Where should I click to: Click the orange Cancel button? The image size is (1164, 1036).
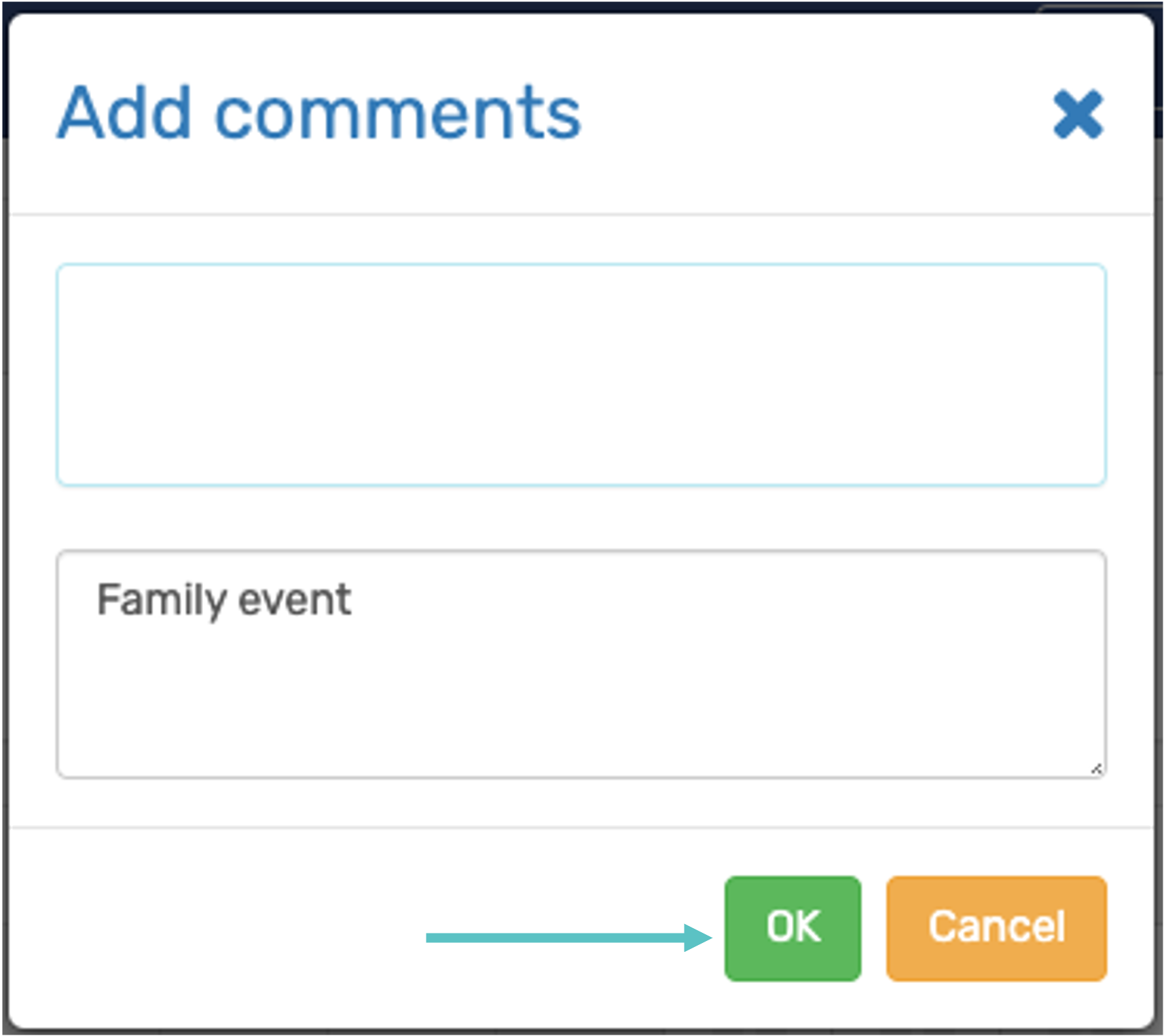996,928
